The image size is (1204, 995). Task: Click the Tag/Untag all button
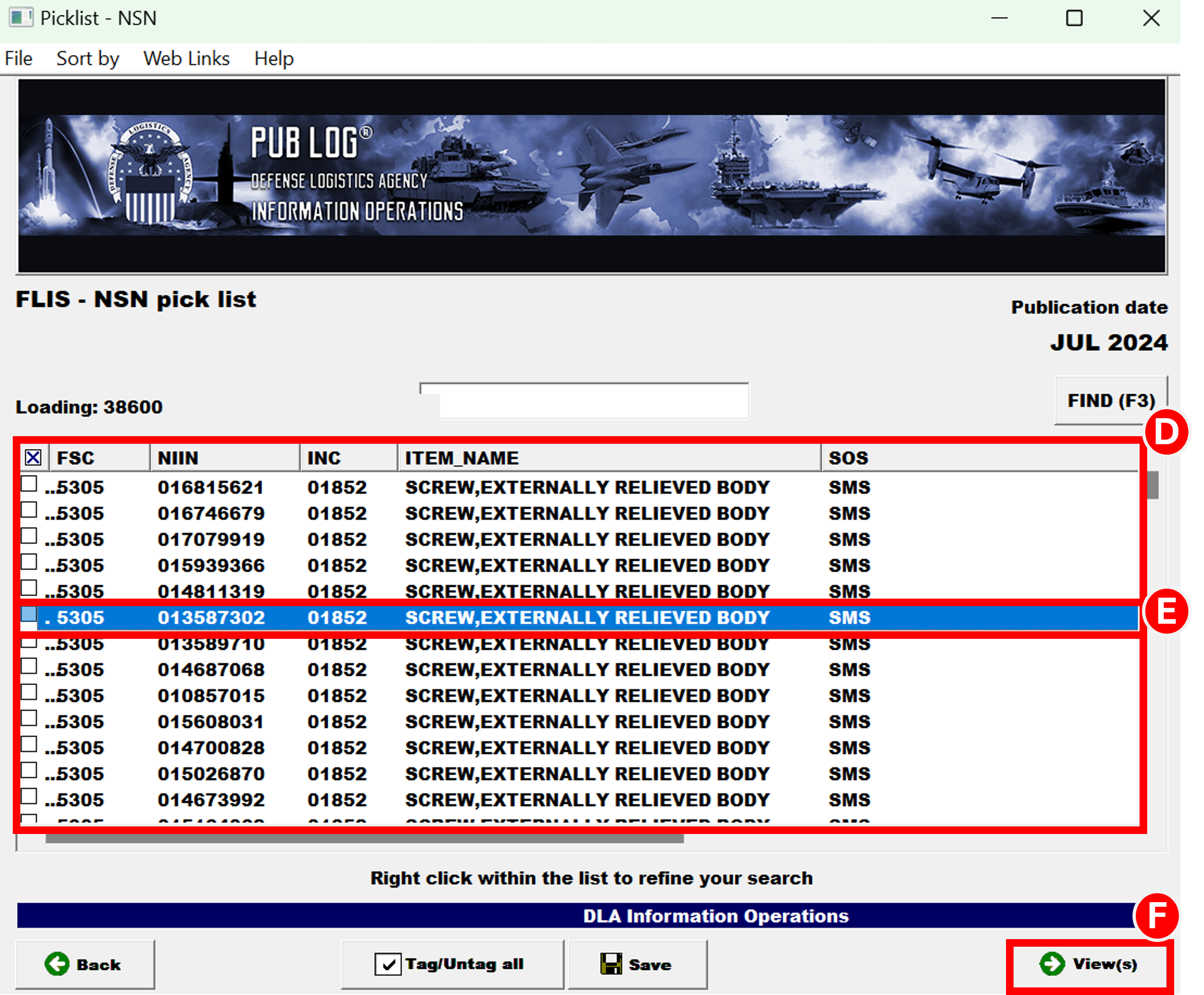click(x=452, y=964)
